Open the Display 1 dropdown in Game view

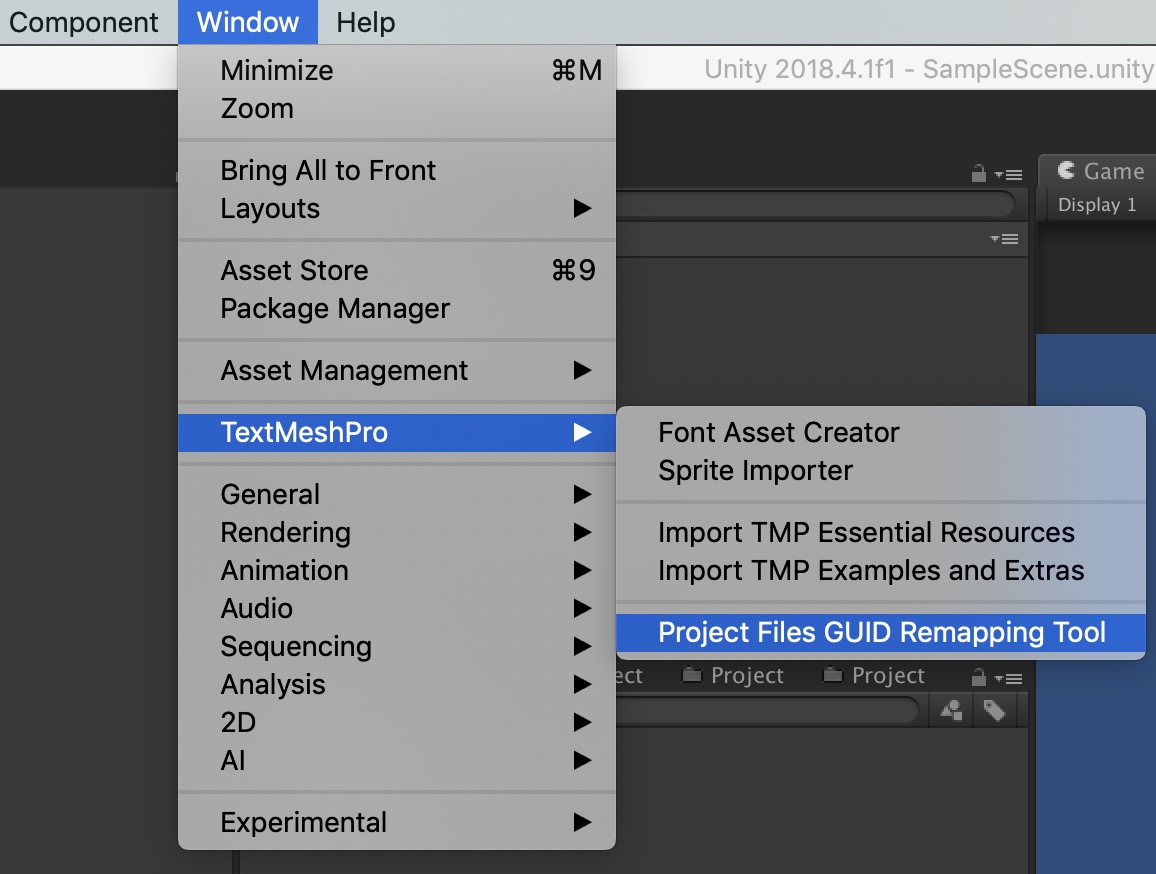point(1096,204)
